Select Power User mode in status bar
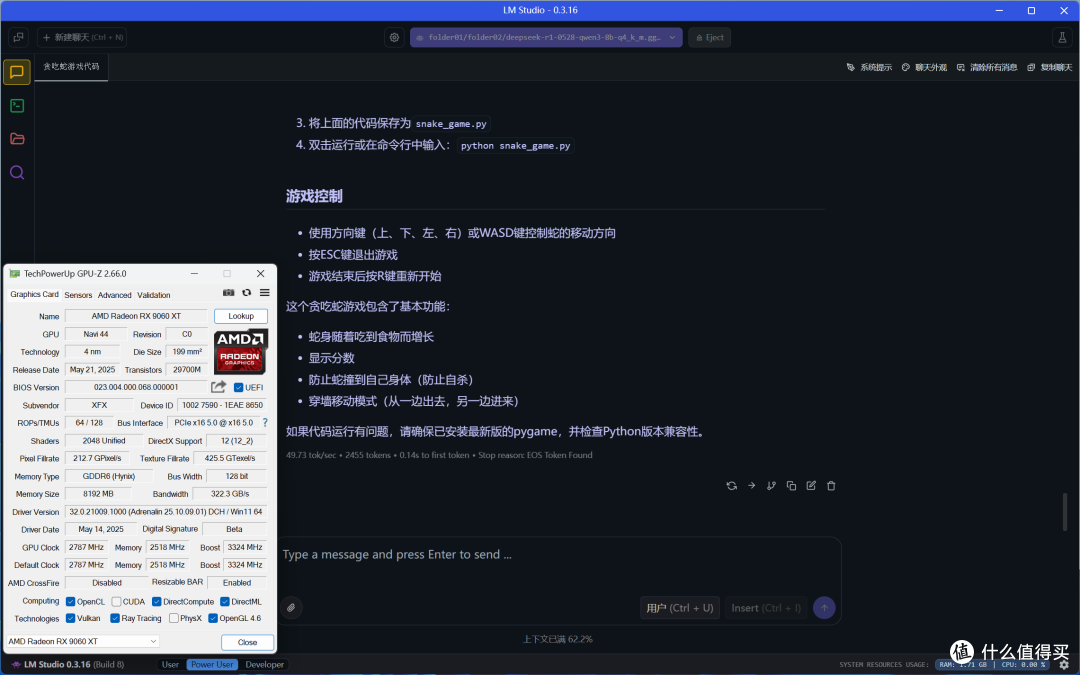The image size is (1080, 675). 212,665
